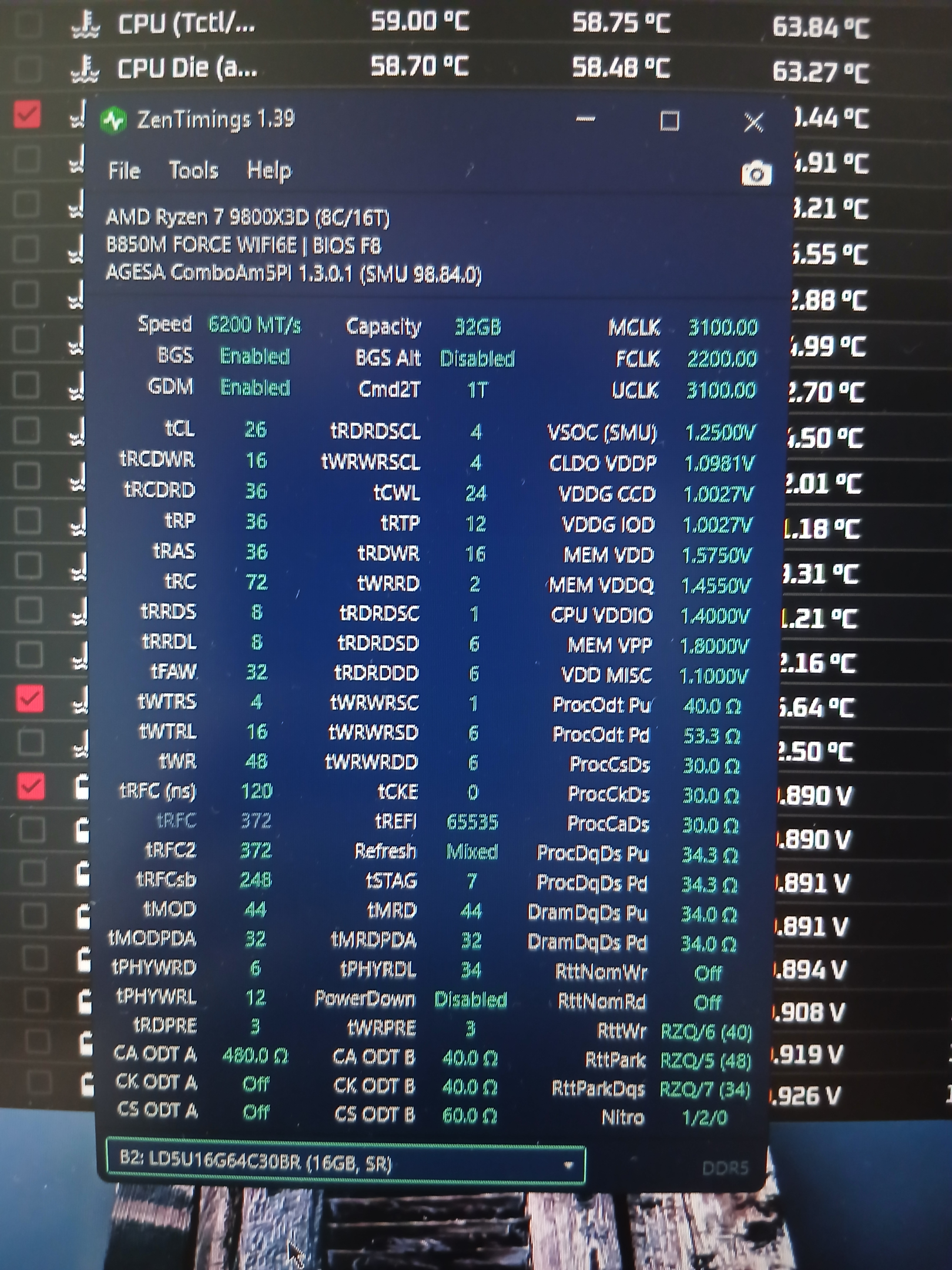This screenshot has height=1270, width=952.
Task: Minimize the ZenTimings window
Action: pos(585,120)
